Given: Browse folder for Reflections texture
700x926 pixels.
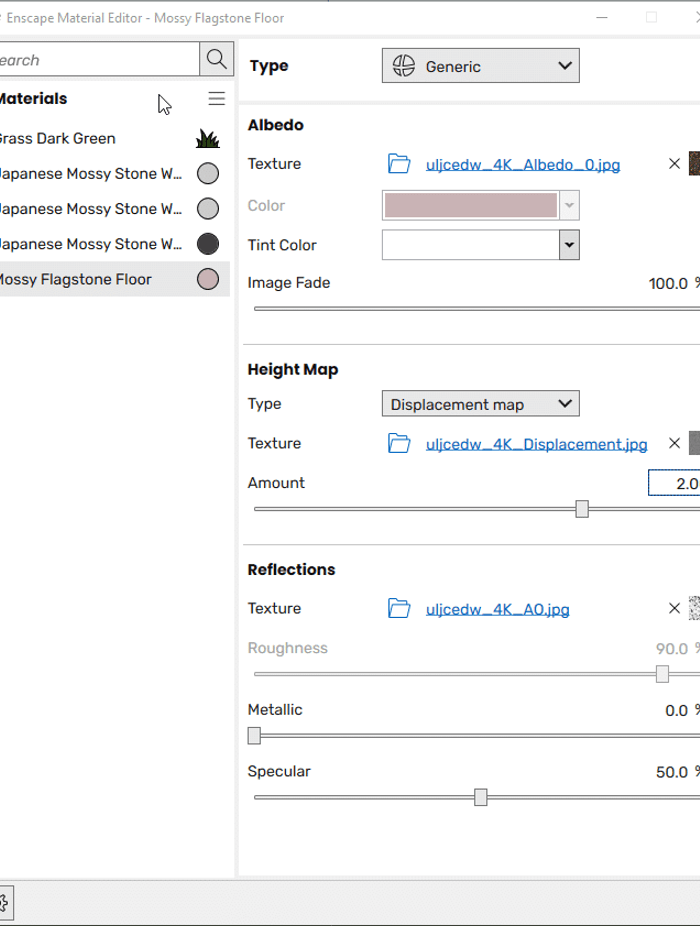Looking at the screenshot, I should [399, 609].
